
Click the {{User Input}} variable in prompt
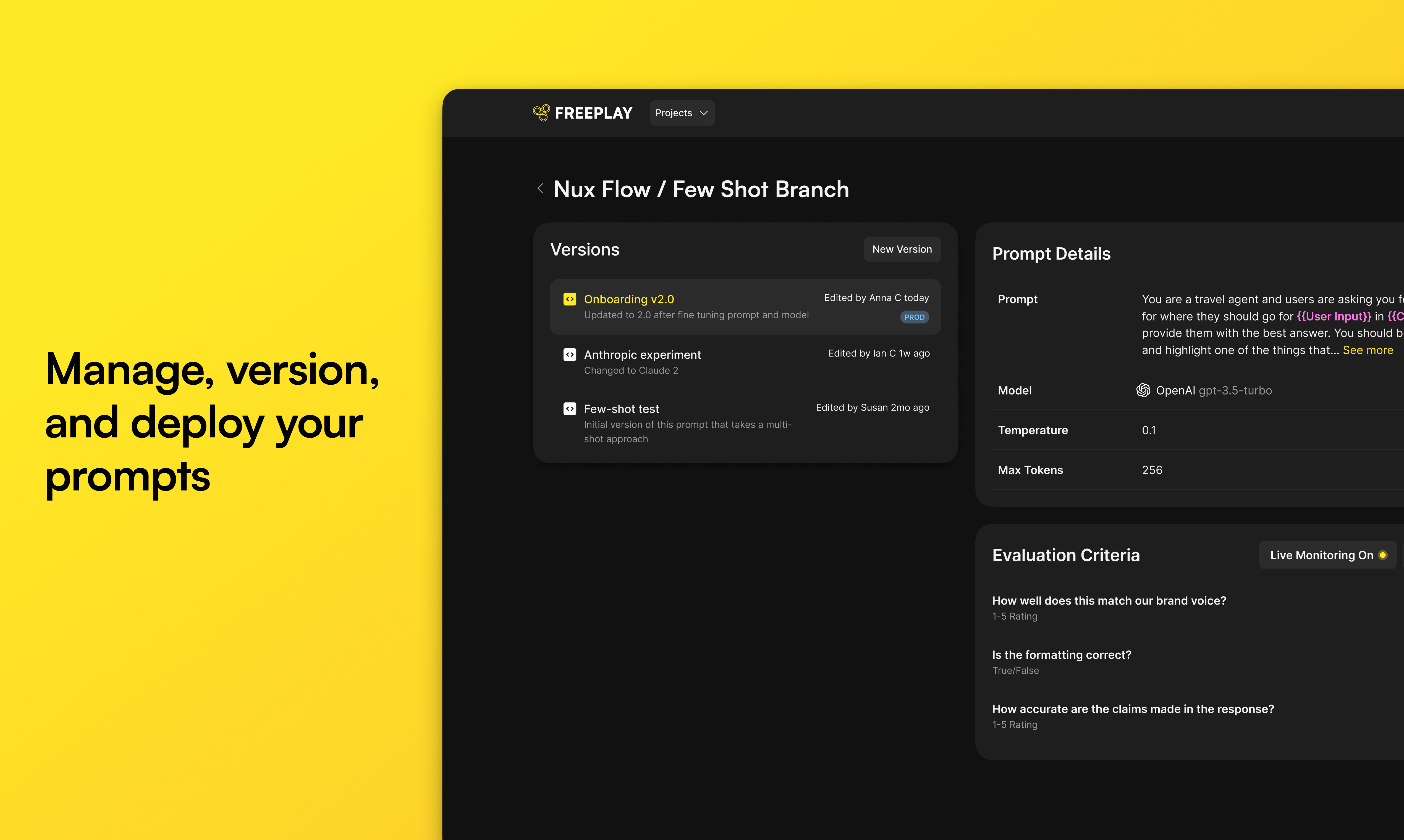1333,316
